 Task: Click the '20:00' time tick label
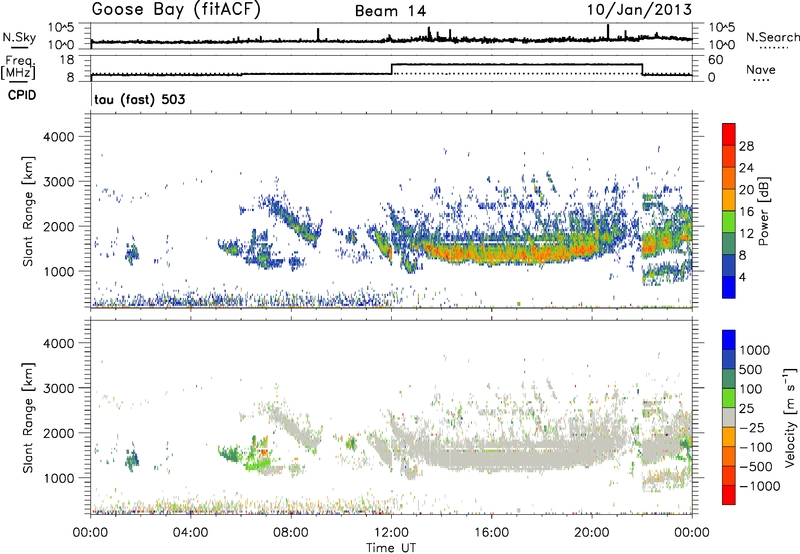click(x=591, y=533)
